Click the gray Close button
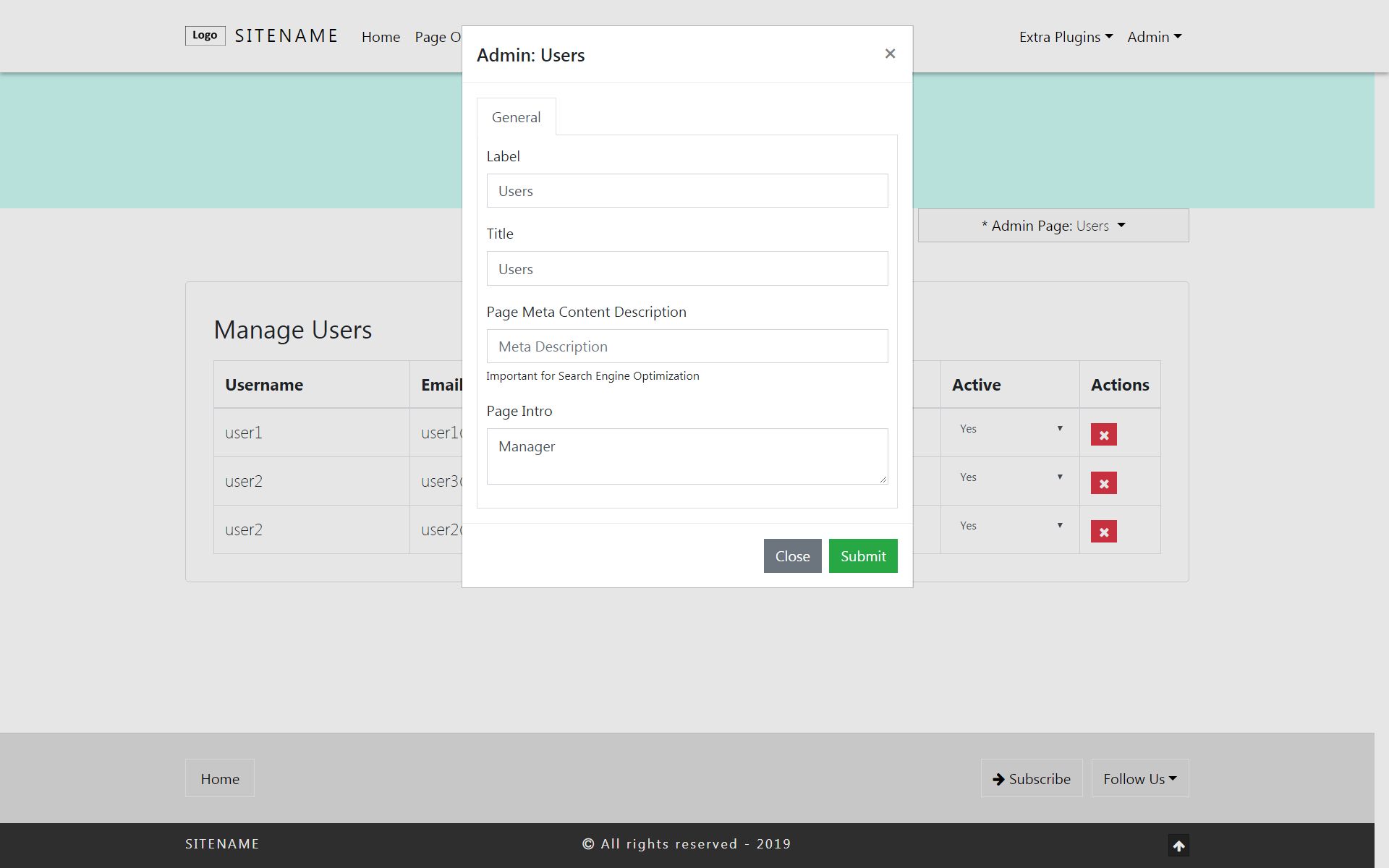This screenshot has width=1389, height=868. 792,556
